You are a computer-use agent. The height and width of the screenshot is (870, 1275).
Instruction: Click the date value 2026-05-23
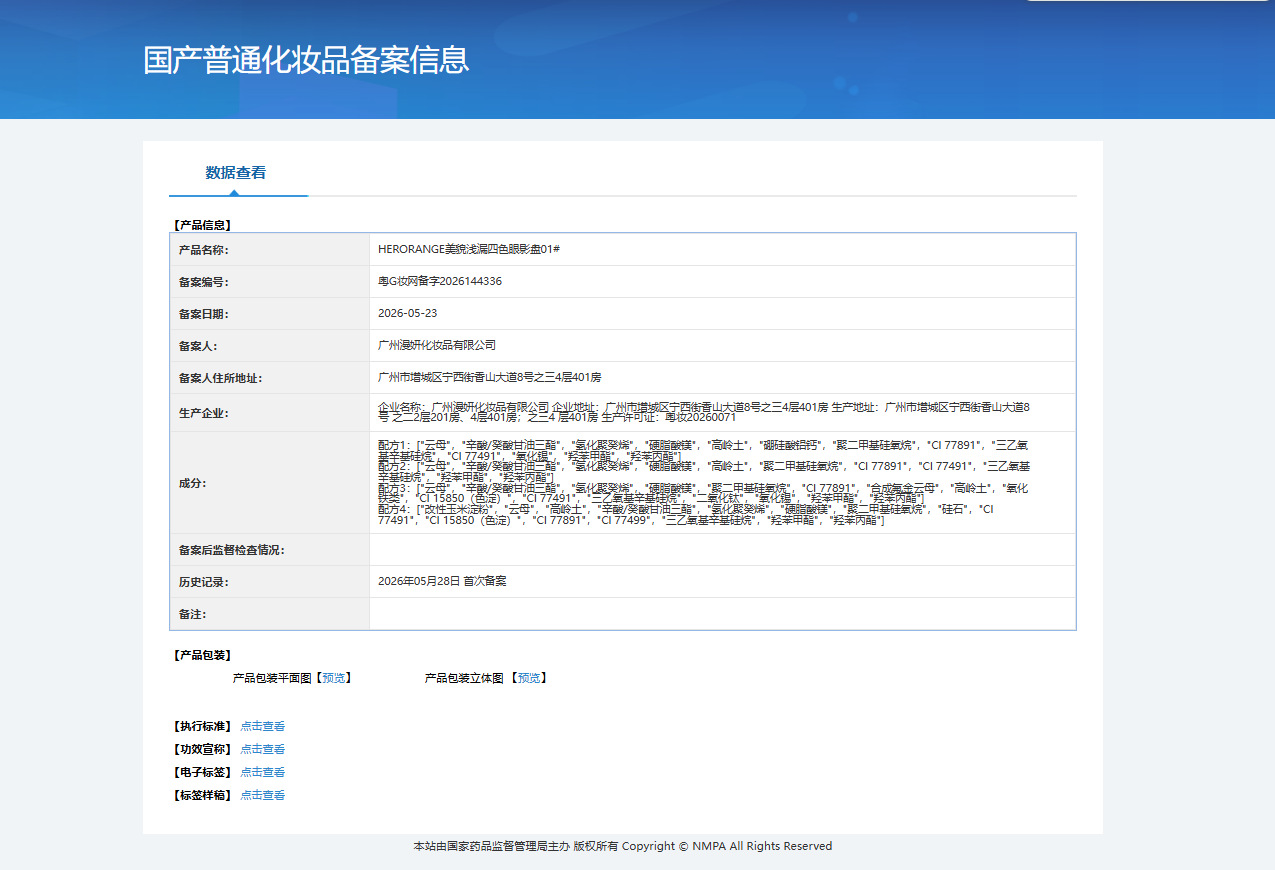click(408, 313)
